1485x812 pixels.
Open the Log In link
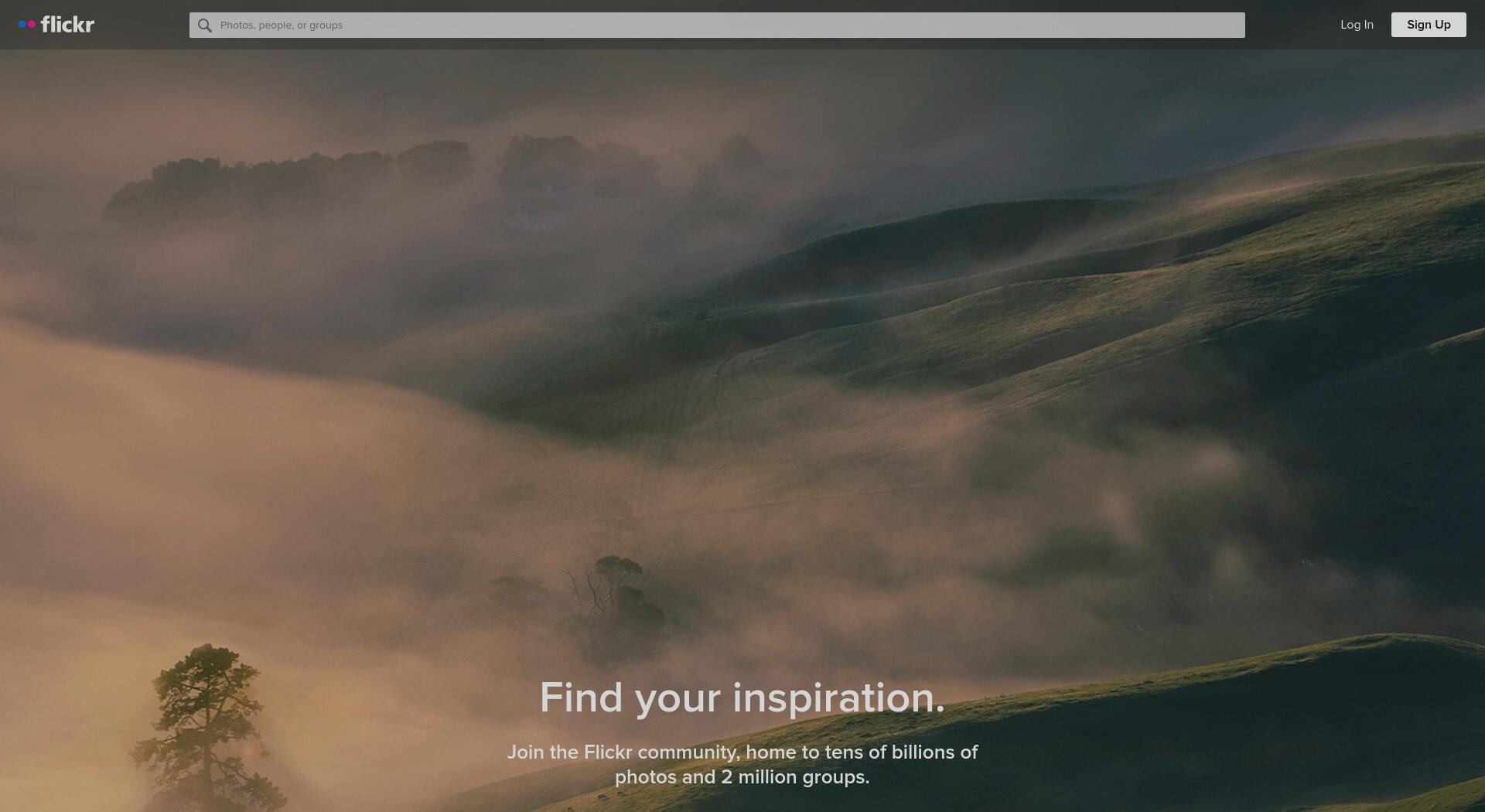click(1357, 25)
